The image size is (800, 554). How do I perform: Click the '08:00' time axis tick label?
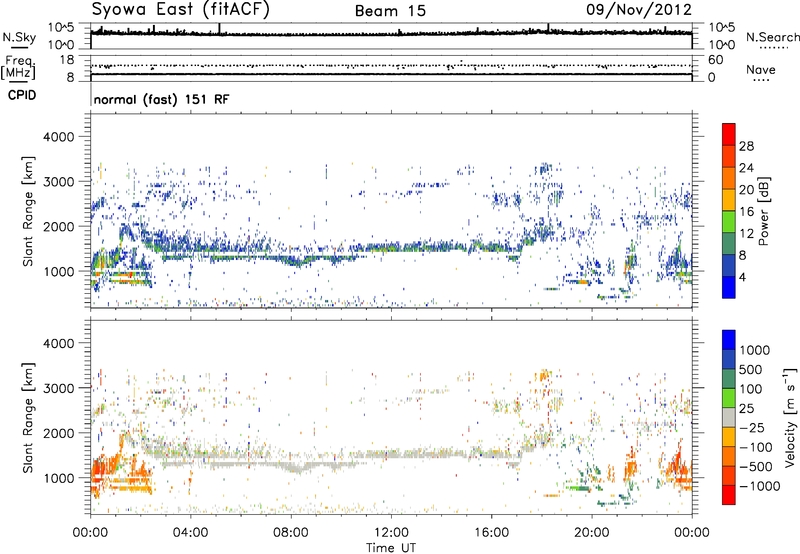click(291, 533)
